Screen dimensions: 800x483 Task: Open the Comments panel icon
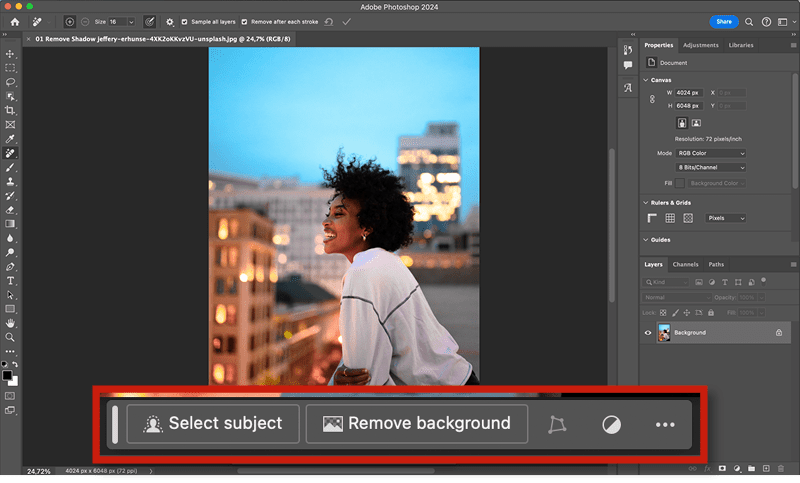628,65
